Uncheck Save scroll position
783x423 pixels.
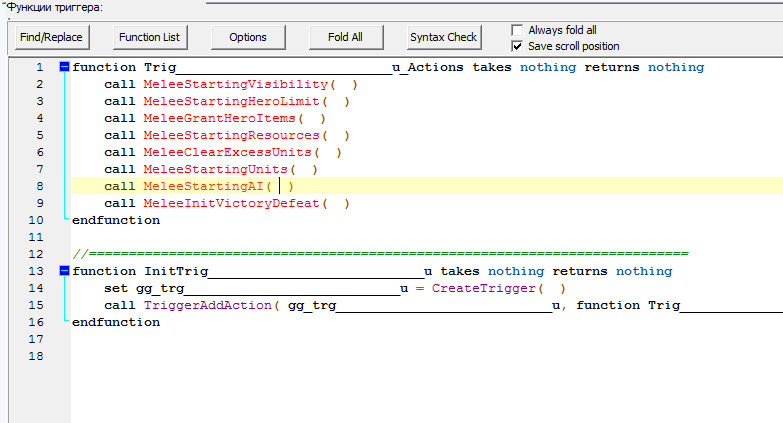517,46
